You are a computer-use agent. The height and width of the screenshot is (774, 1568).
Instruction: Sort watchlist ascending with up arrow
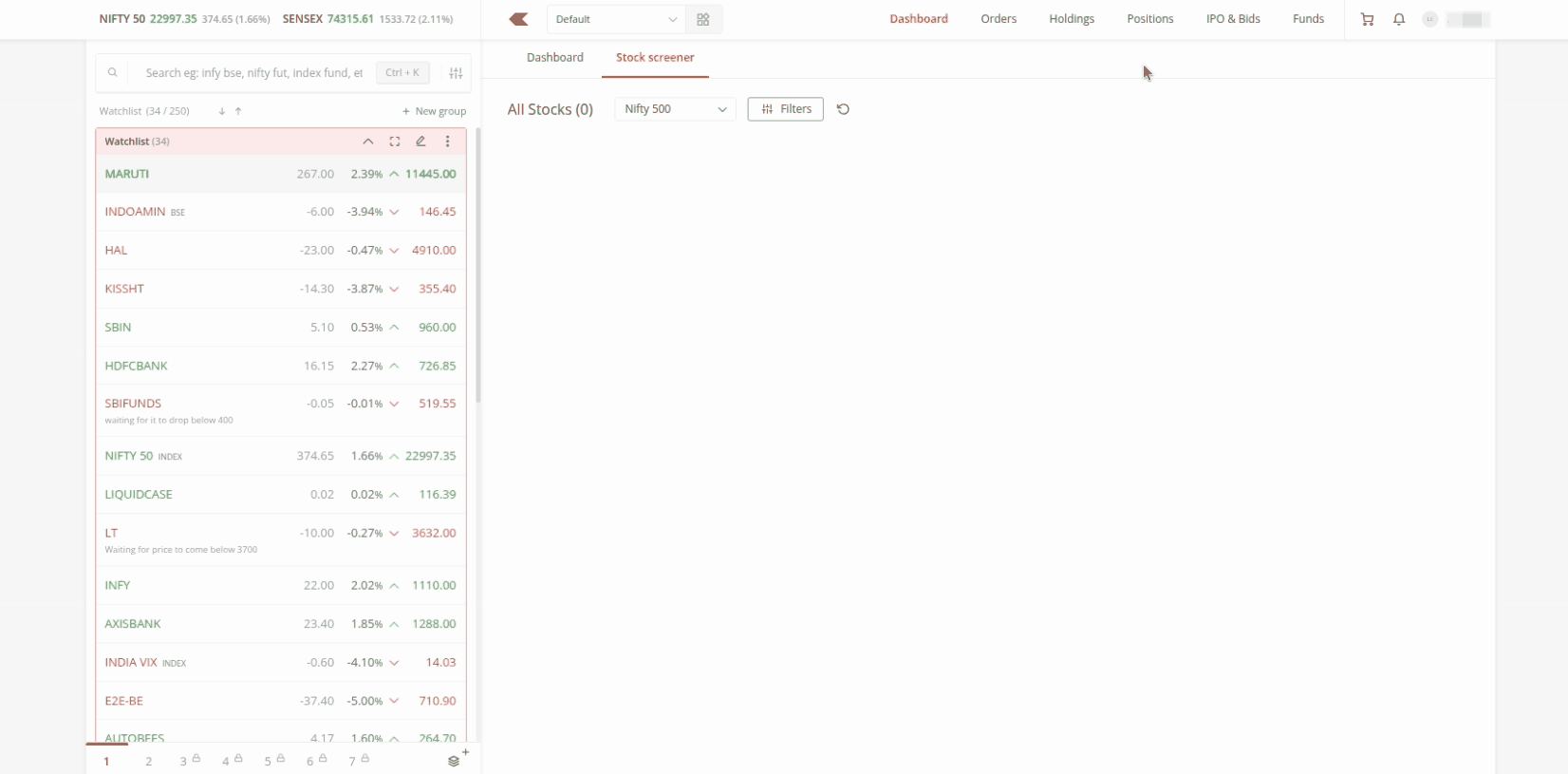238,111
